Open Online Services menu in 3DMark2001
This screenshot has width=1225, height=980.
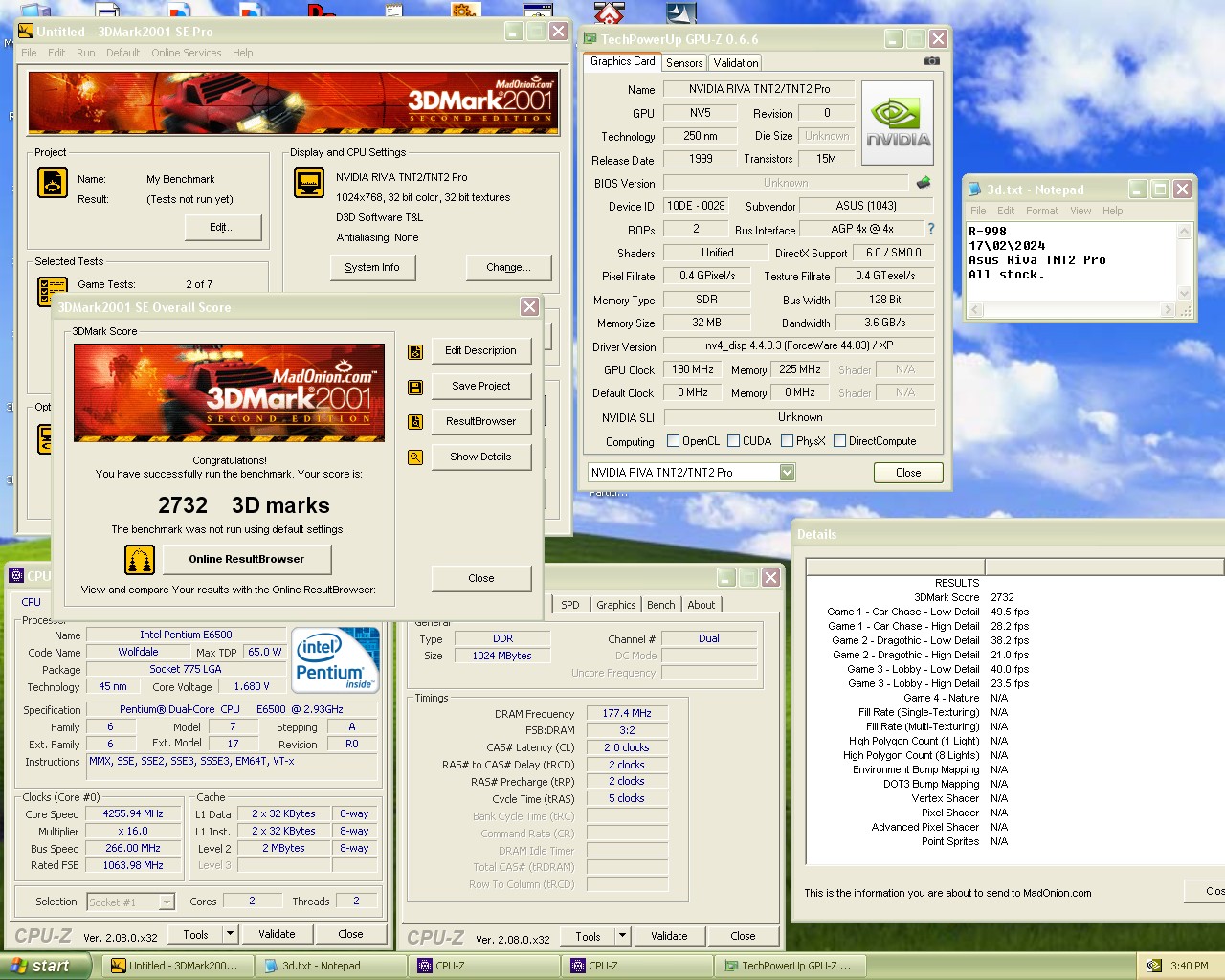coord(186,53)
